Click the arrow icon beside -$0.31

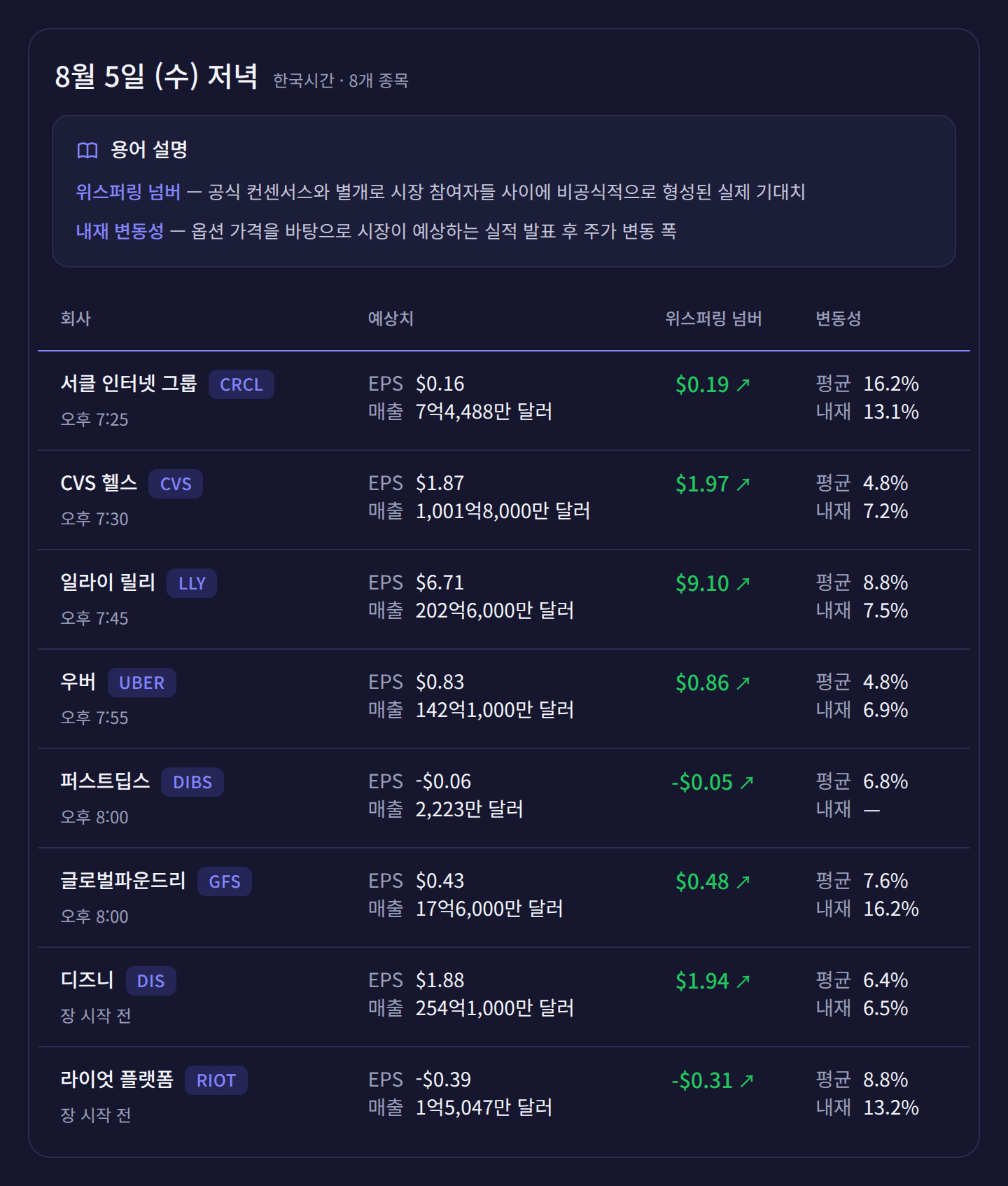click(x=747, y=1080)
